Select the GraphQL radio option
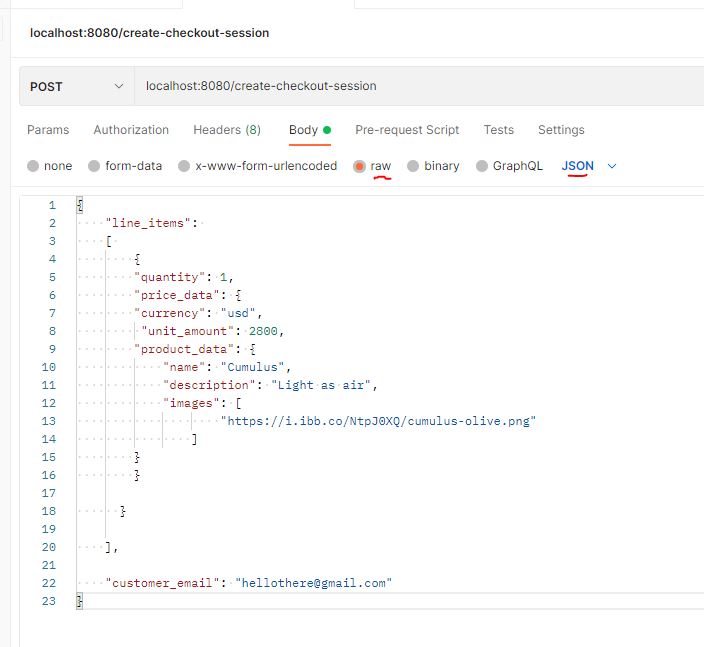 click(481, 166)
